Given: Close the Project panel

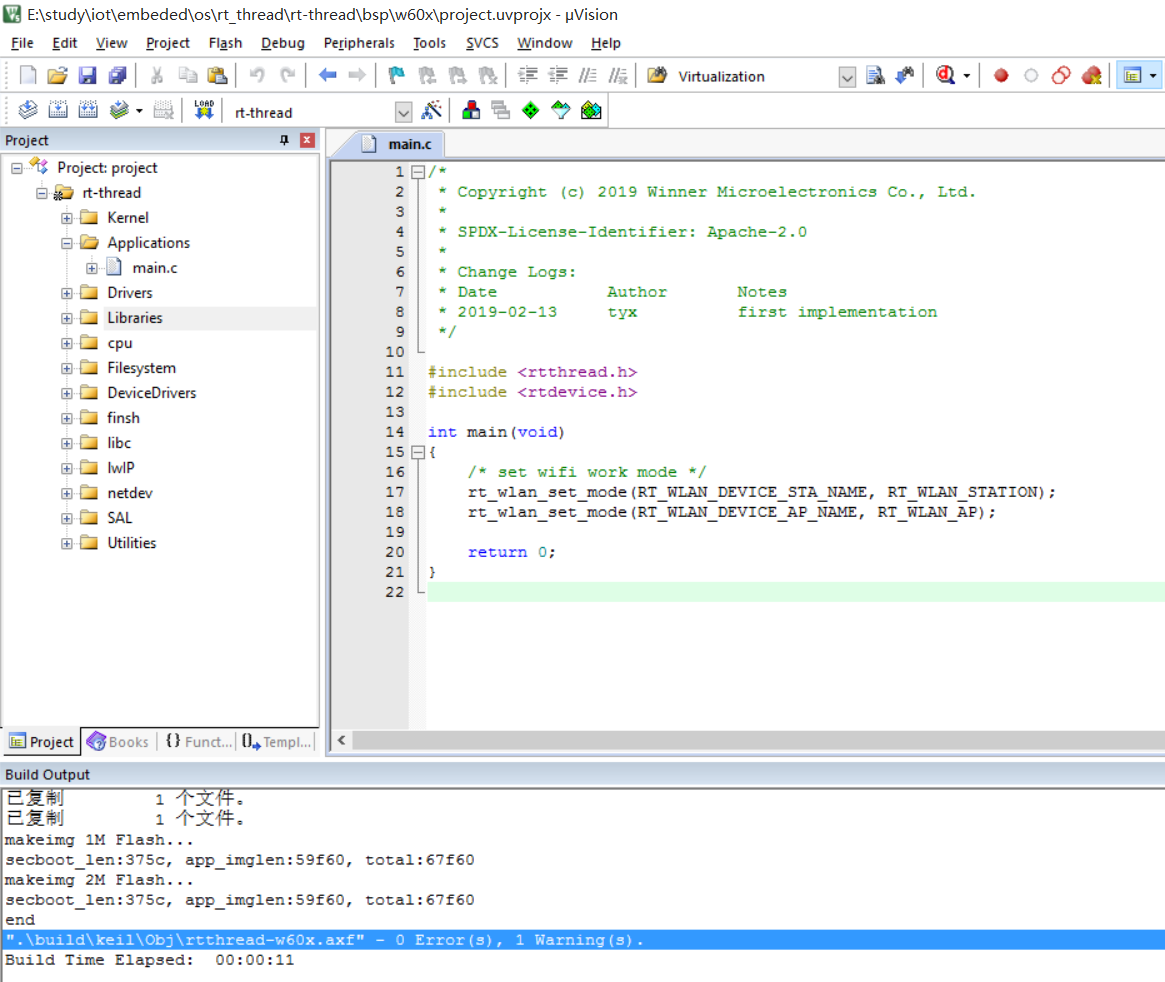Looking at the screenshot, I should tap(307, 140).
